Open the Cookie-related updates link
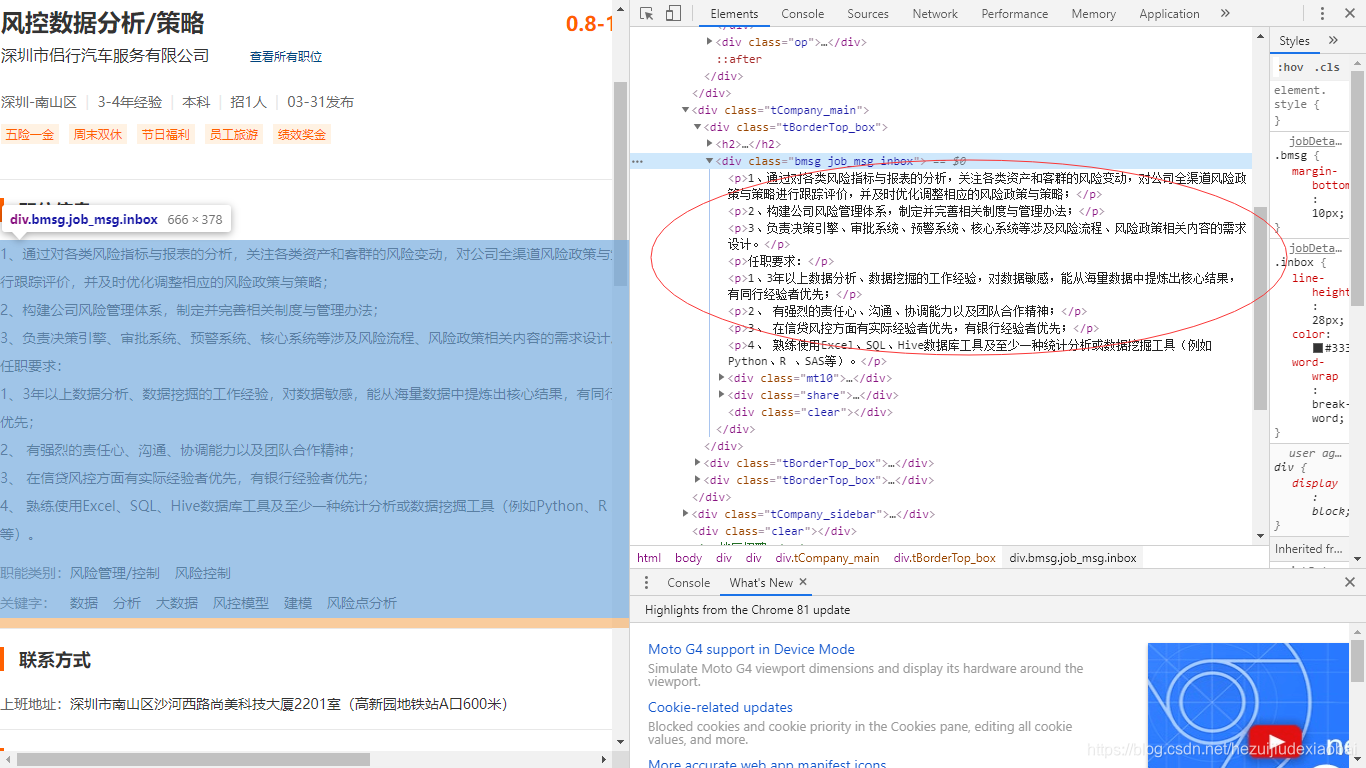This screenshot has width=1366, height=768. click(x=720, y=707)
